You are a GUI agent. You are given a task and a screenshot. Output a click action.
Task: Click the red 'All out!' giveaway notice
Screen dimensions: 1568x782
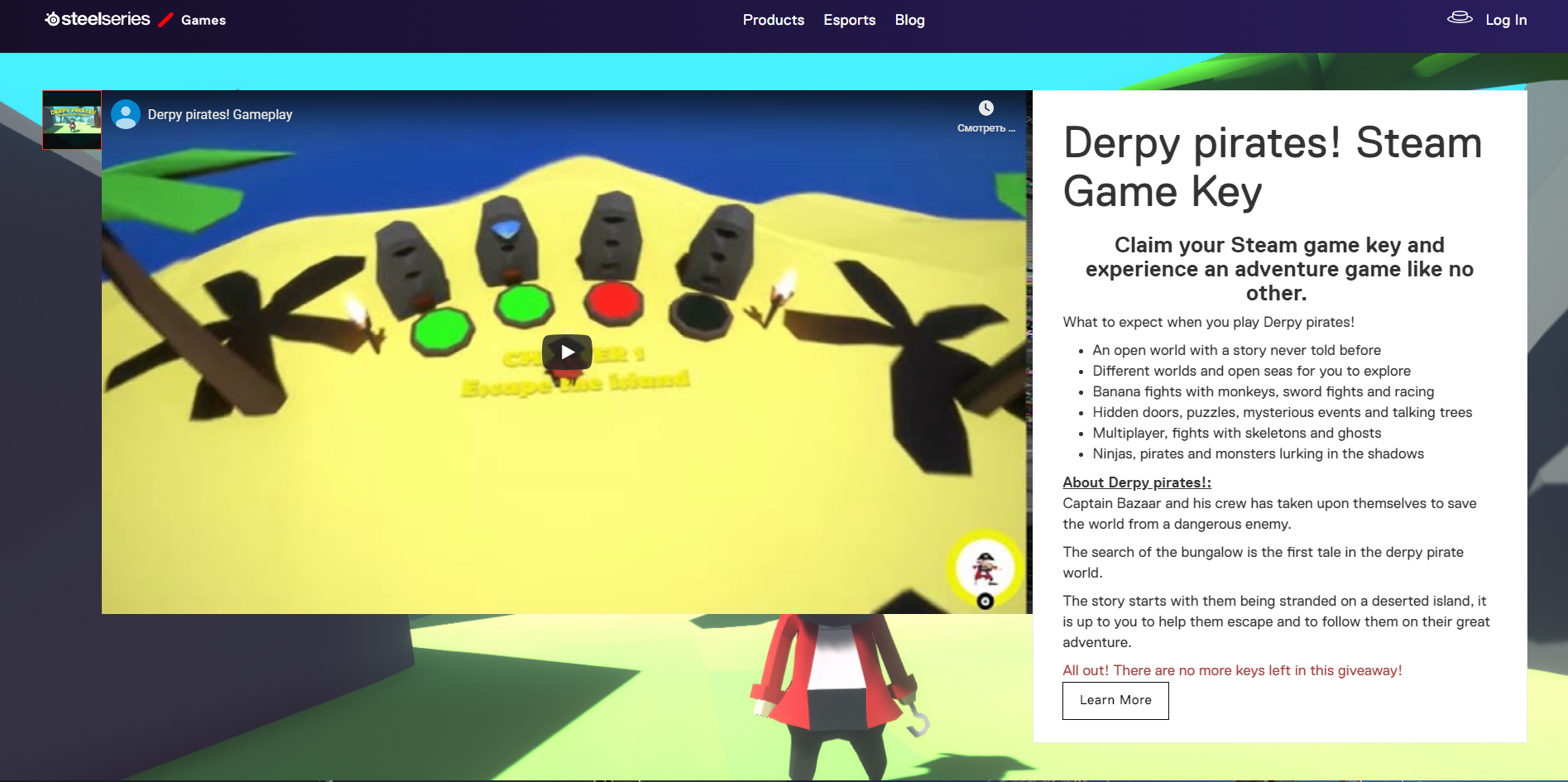1231,670
